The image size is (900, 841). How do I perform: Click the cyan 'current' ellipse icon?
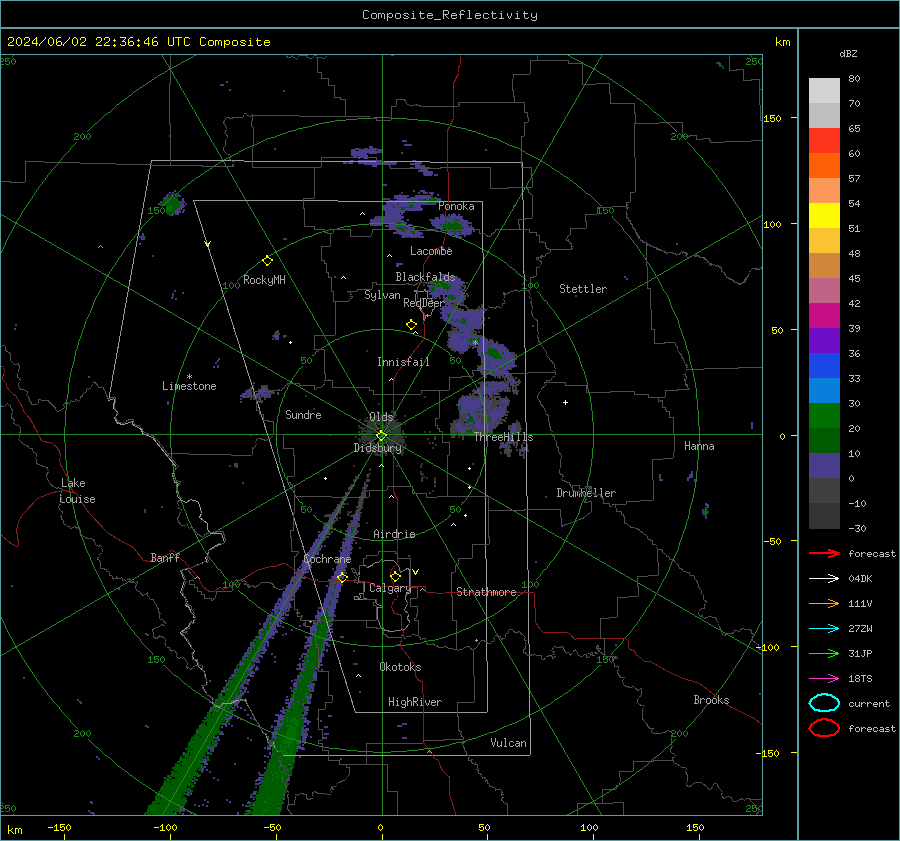[824, 703]
